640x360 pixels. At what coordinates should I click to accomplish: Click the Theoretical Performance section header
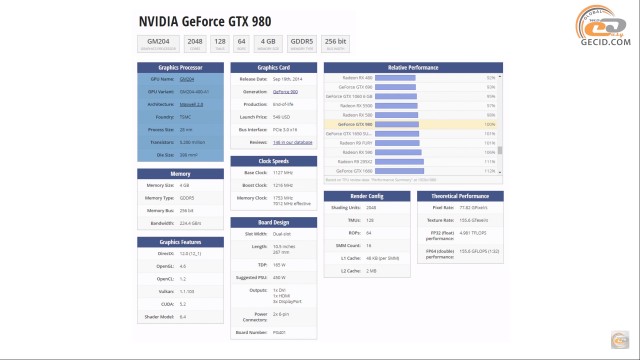point(460,196)
